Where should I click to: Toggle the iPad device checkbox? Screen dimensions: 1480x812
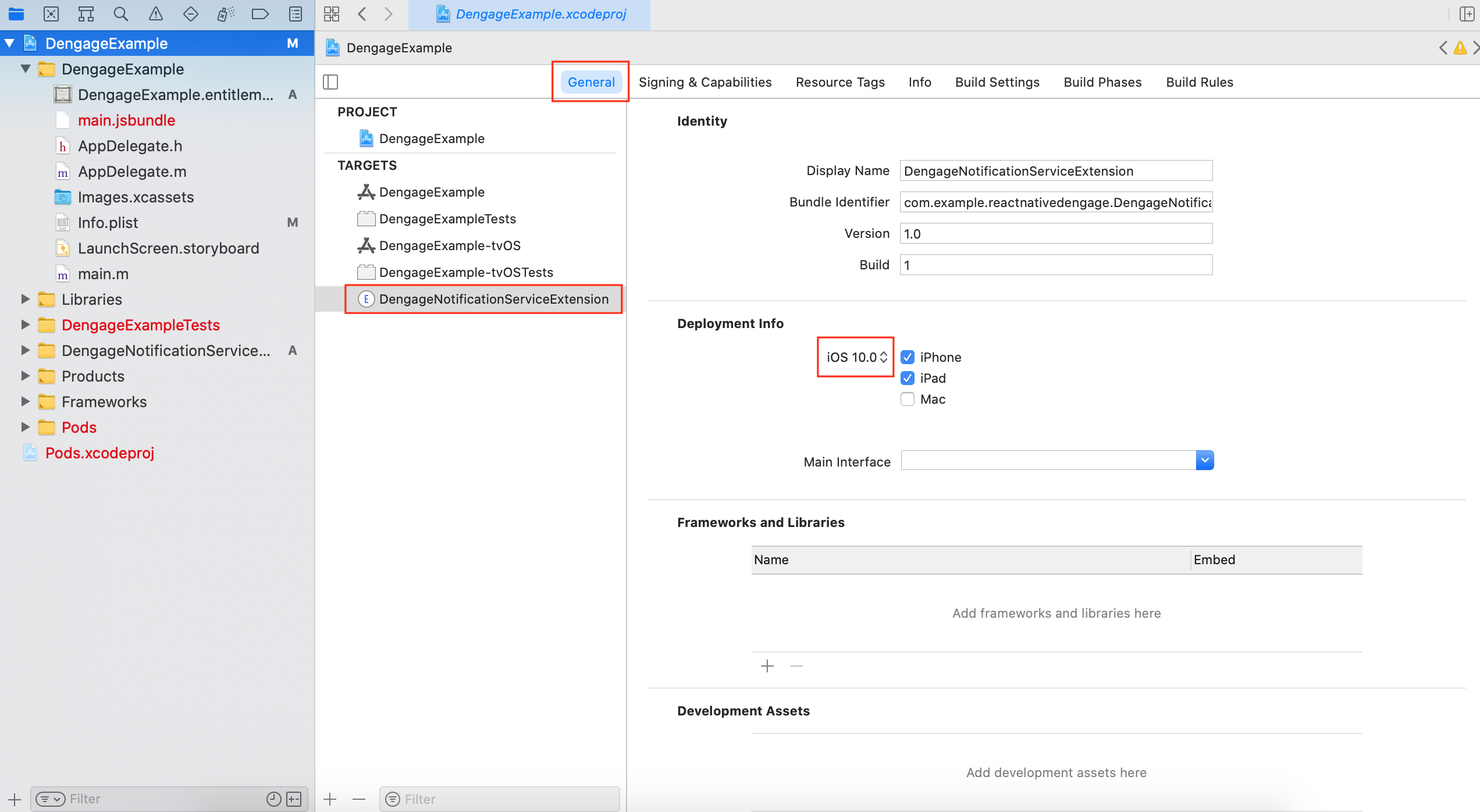click(908, 378)
